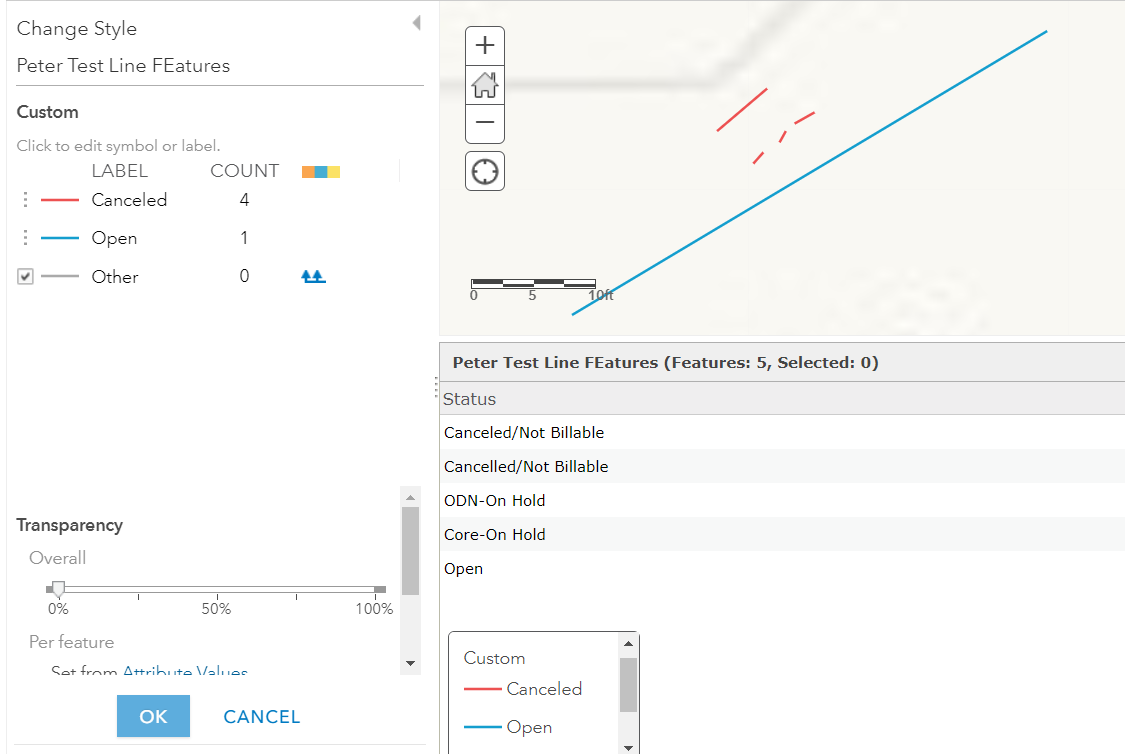
Task: Click the default extent home icon
Action: point(485,85)
